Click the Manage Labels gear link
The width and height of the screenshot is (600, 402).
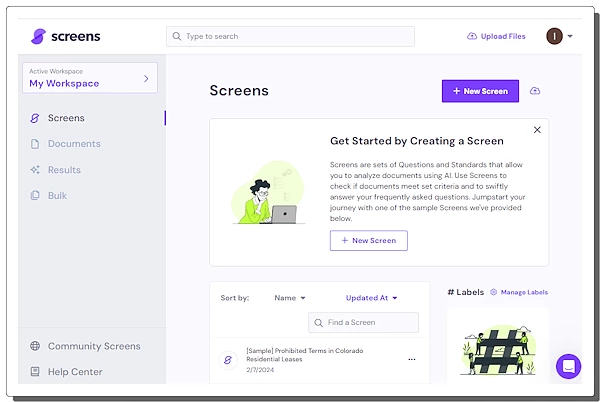[518, 292]
